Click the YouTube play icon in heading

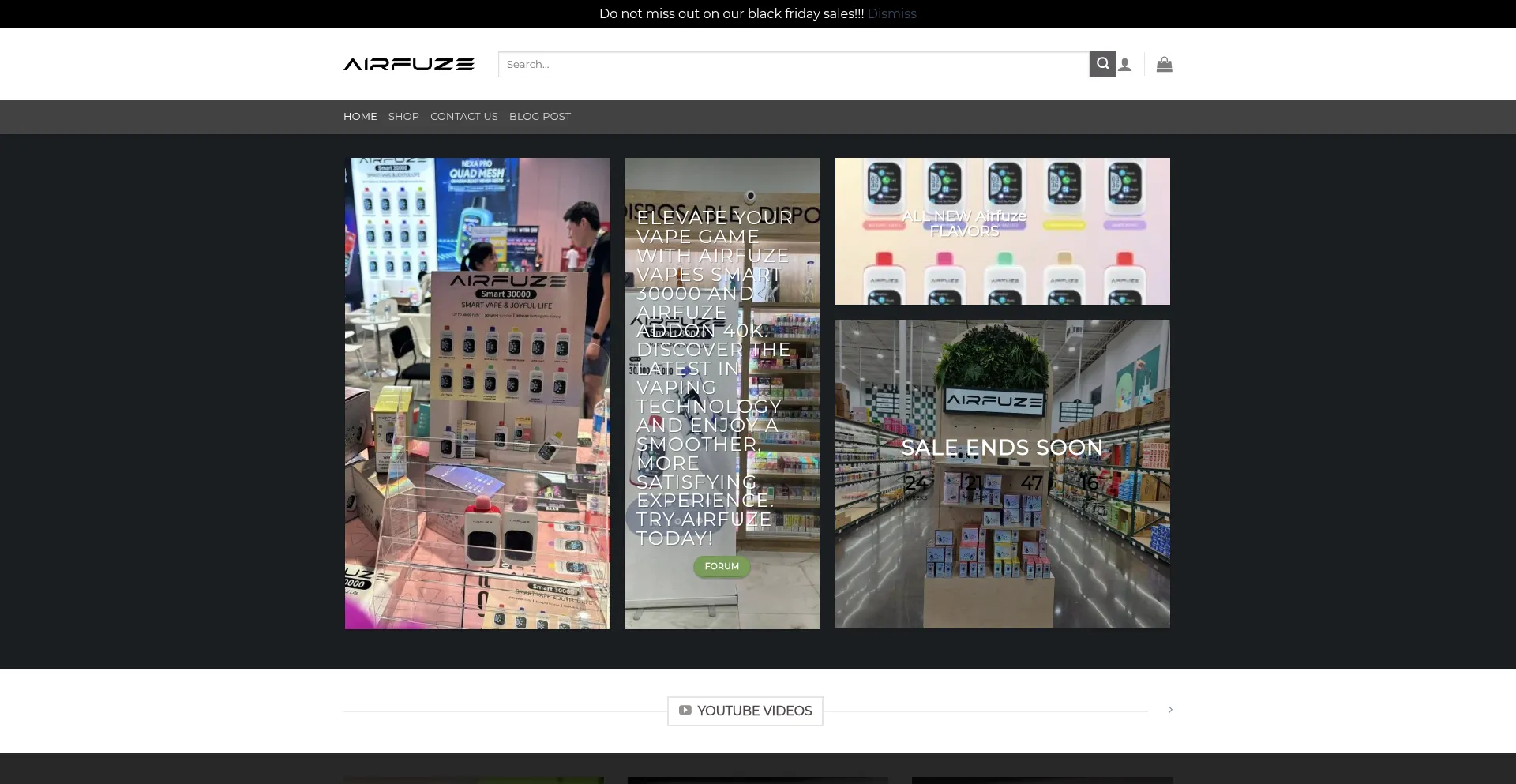coord(685,711)
